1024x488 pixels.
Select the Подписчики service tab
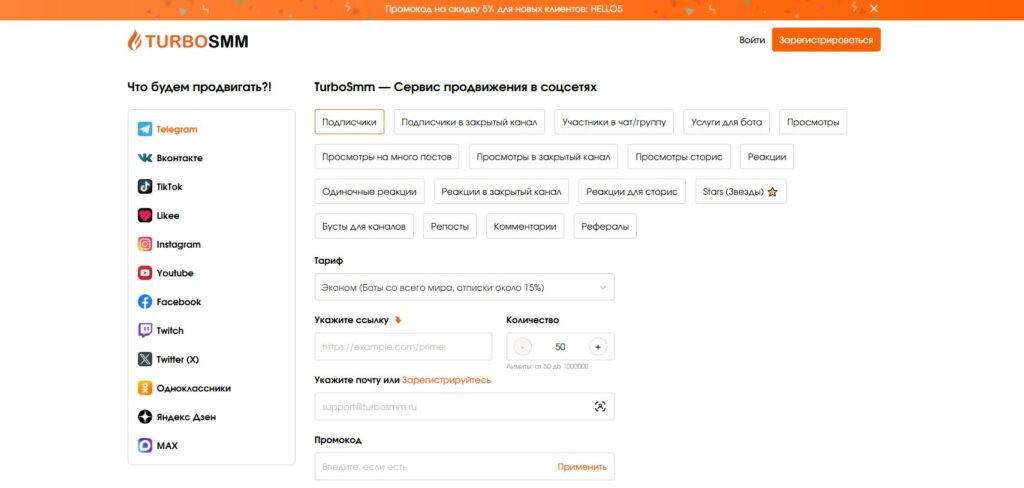(349, 122)
